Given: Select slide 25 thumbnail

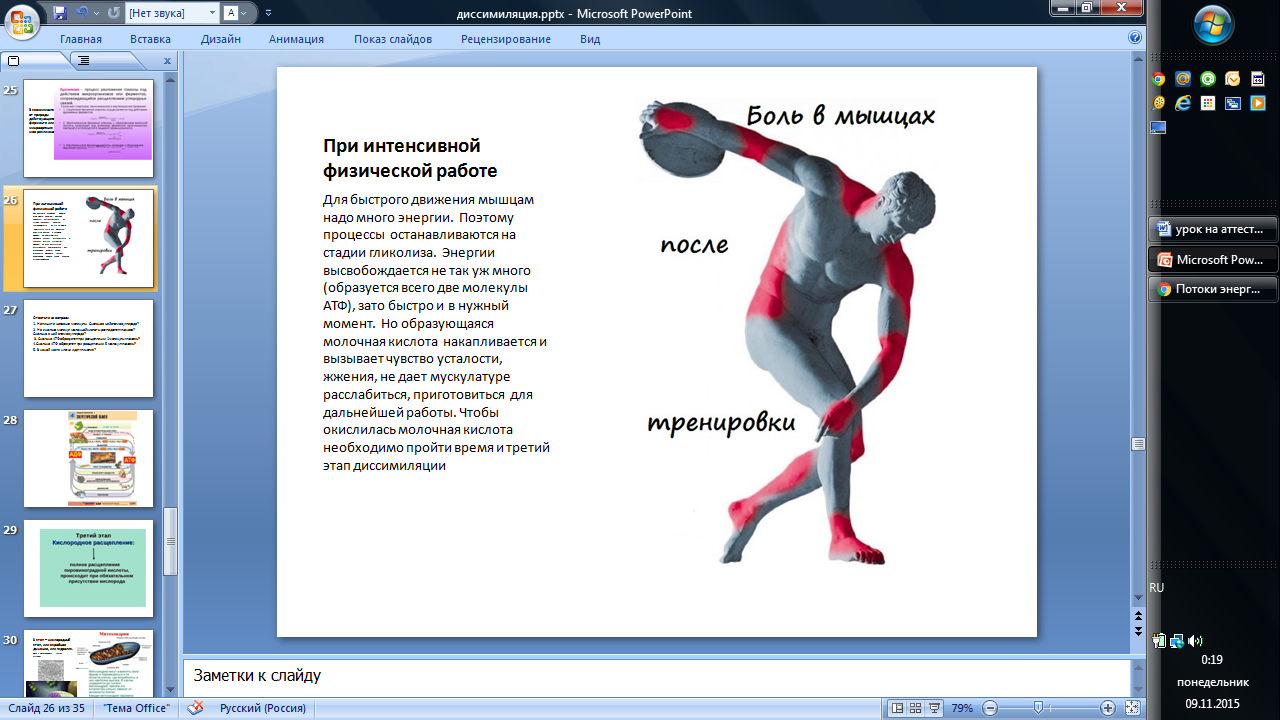Looking at the screenshot, I should click(89, 128).
